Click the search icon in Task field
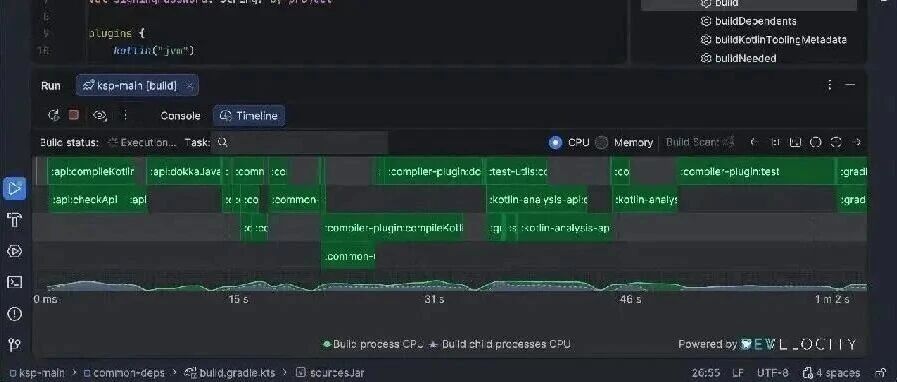 [x=223, y=142]
